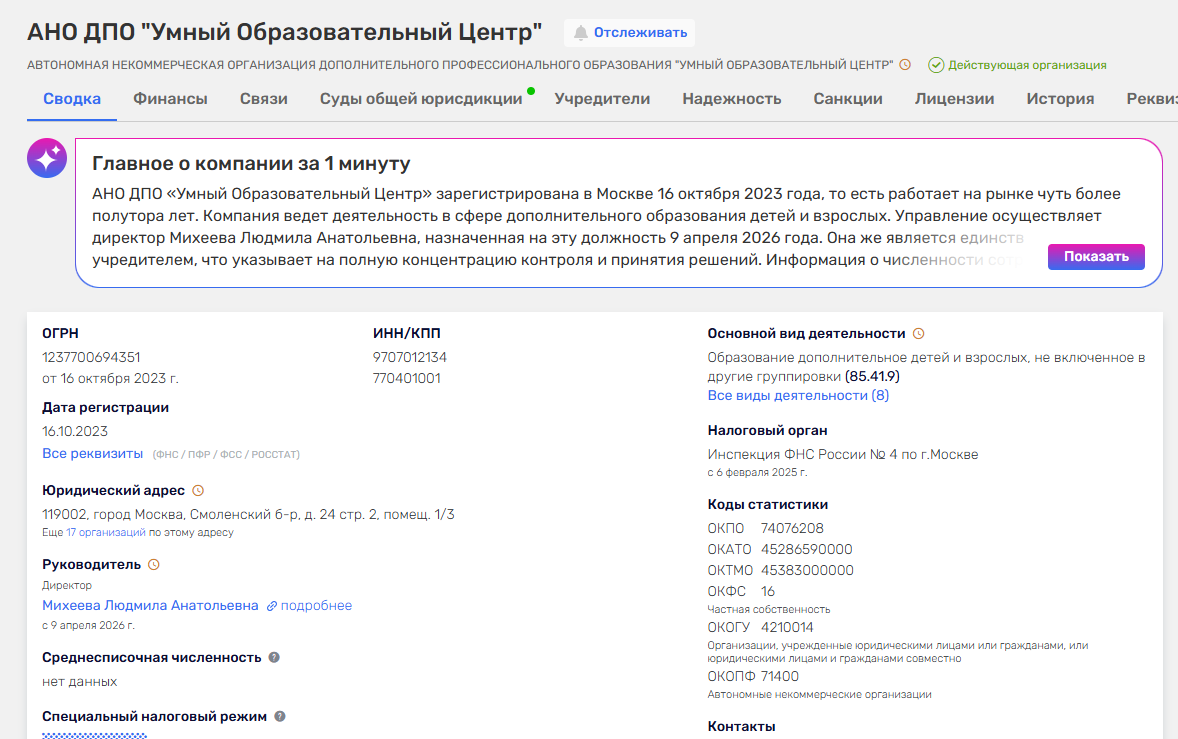Click clock icon beside Руководитель

coord(154,565)
